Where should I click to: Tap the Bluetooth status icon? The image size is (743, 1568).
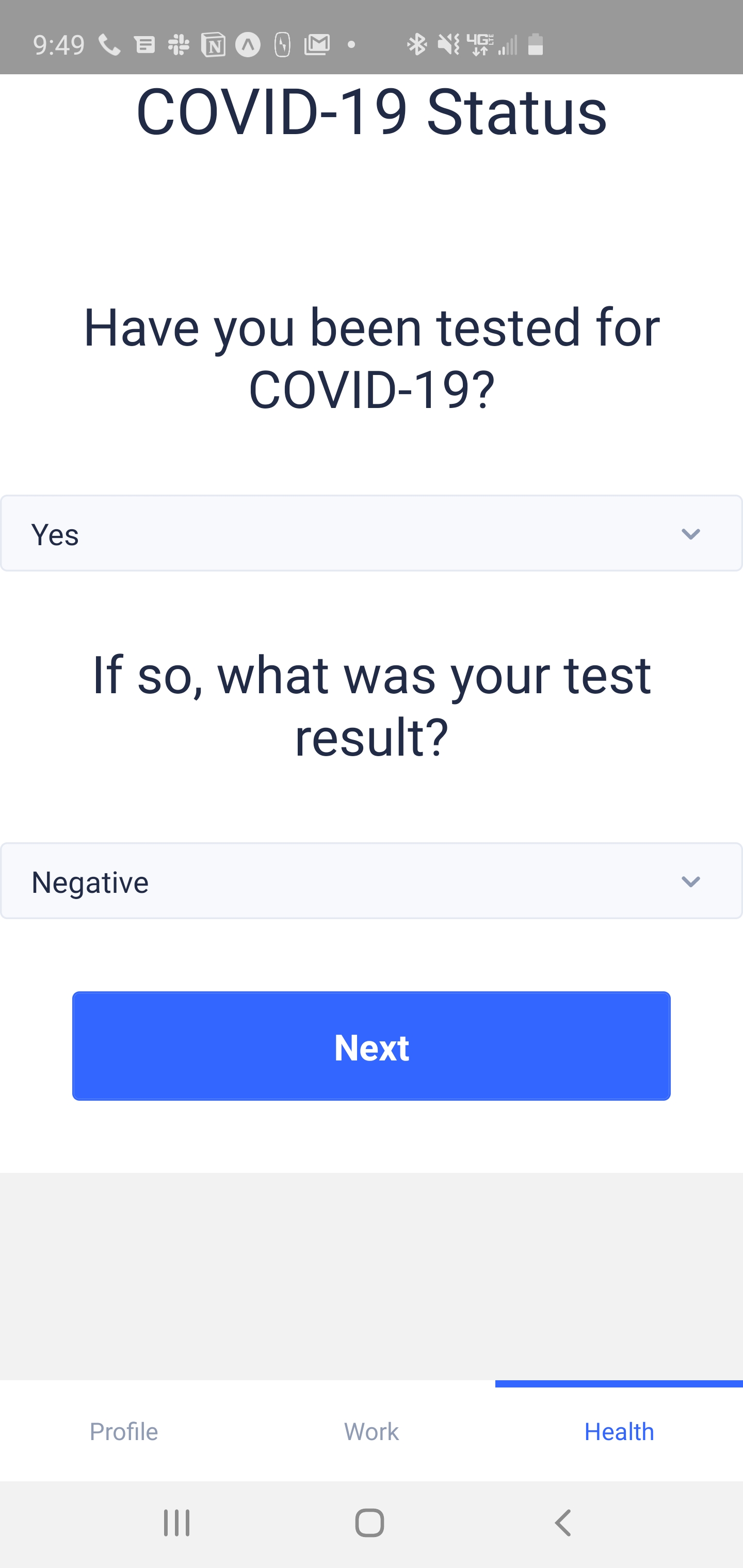point(417,44)
